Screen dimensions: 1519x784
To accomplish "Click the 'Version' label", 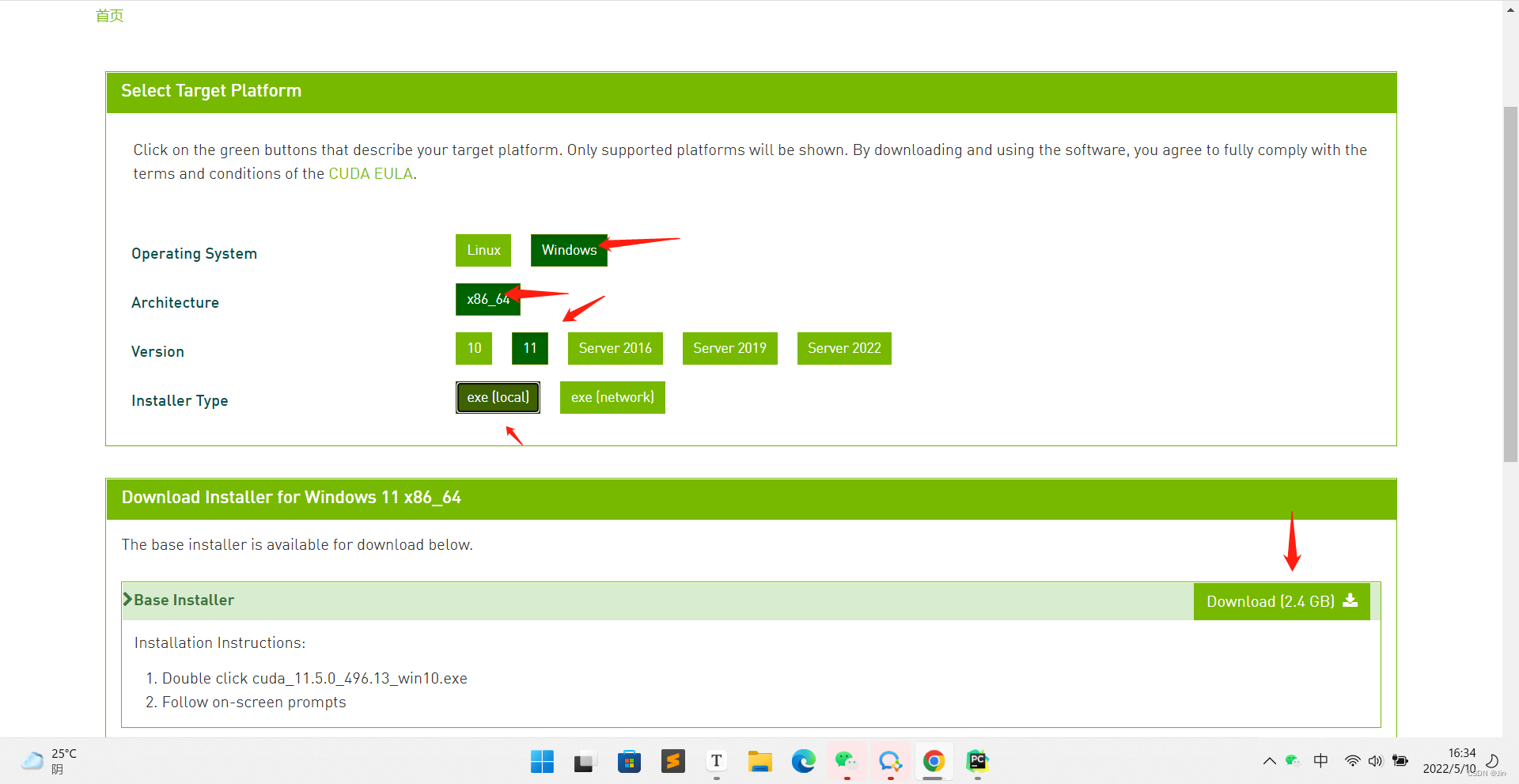I will 157,351.
